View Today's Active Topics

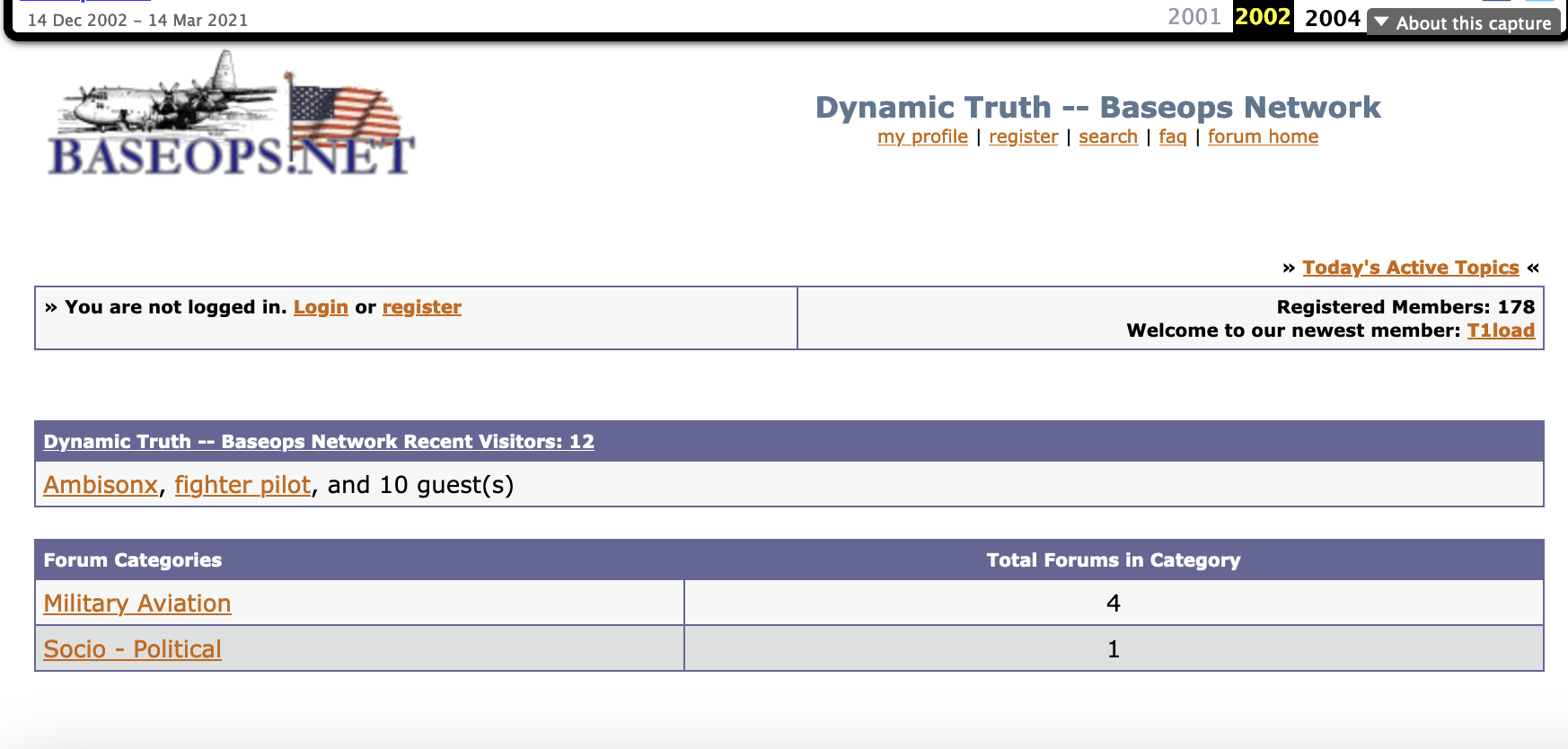(1410, 268)
